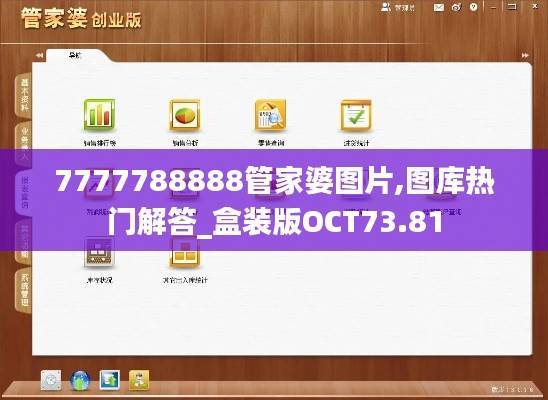Click the blue globe icon in bottom dock
Image resolution: width=548 pixels, height=400 pixels.
(80, 380)
